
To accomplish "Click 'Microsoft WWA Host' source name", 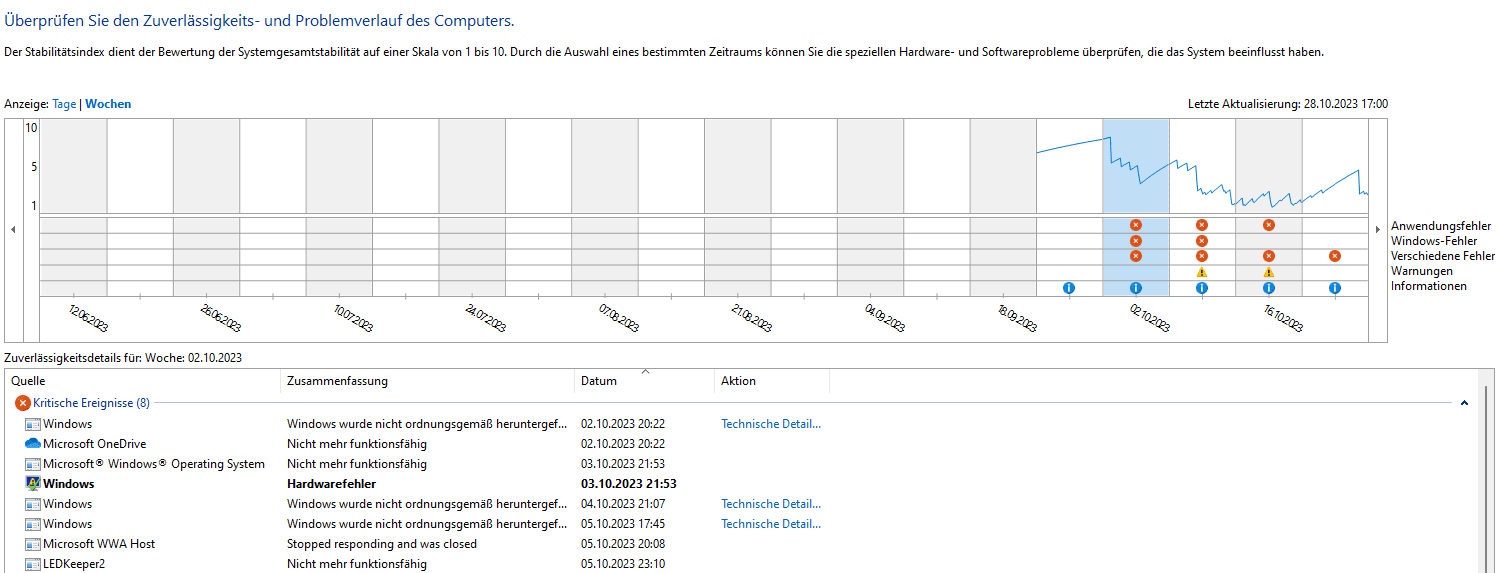I will tap(99, 544).
